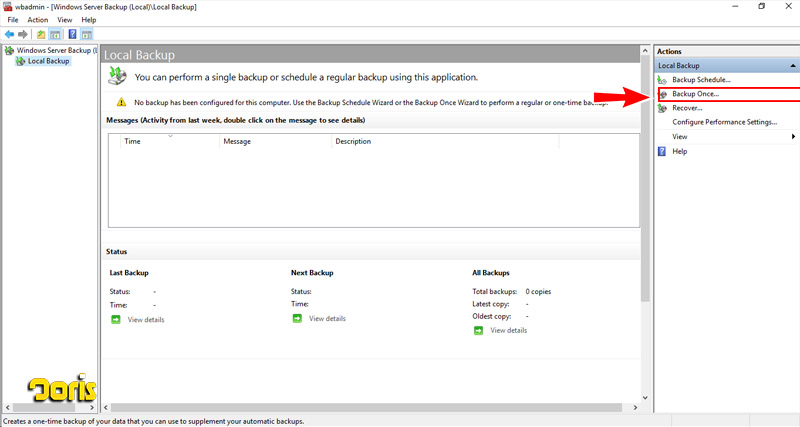Open Configure Performance Settings... action
This screenshot has width=800, height=427.
click(724, 122)
